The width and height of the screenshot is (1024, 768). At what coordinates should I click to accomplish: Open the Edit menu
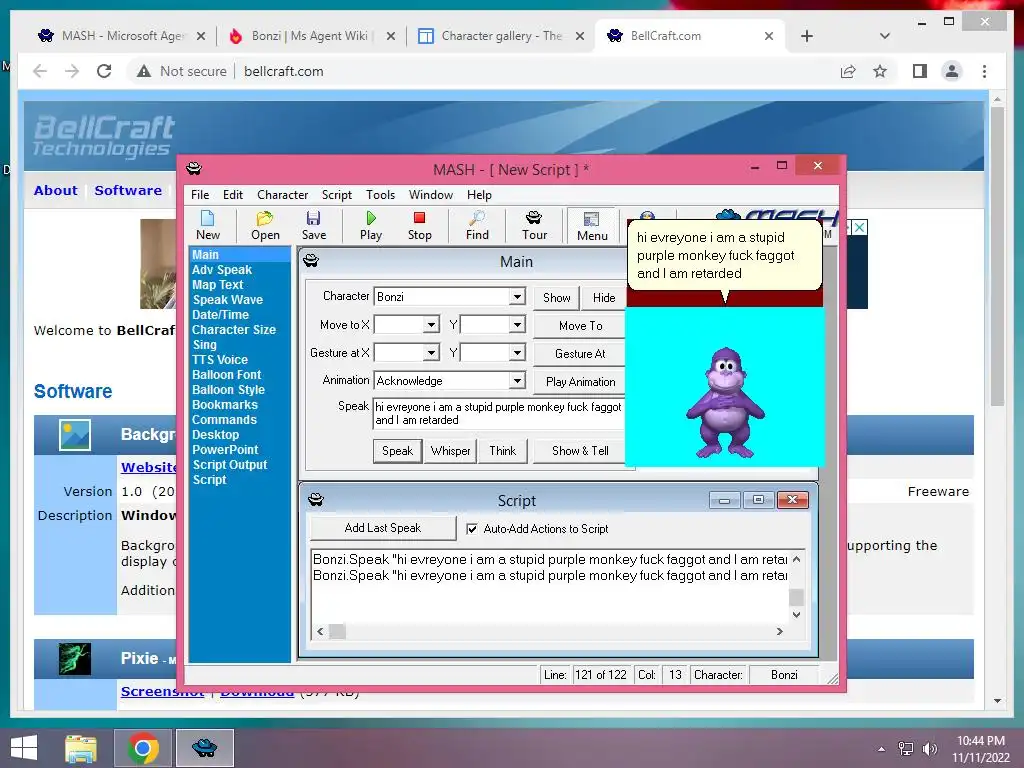(232, 195)
